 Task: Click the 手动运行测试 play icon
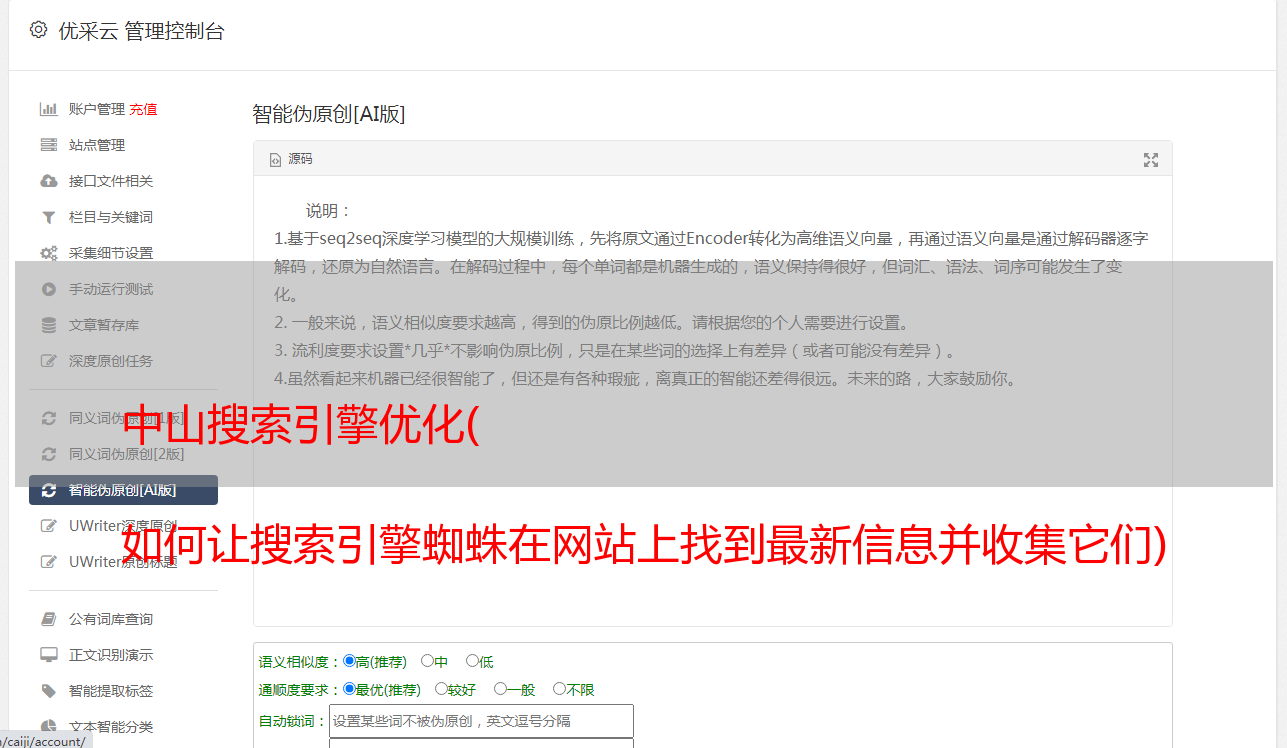48,289
